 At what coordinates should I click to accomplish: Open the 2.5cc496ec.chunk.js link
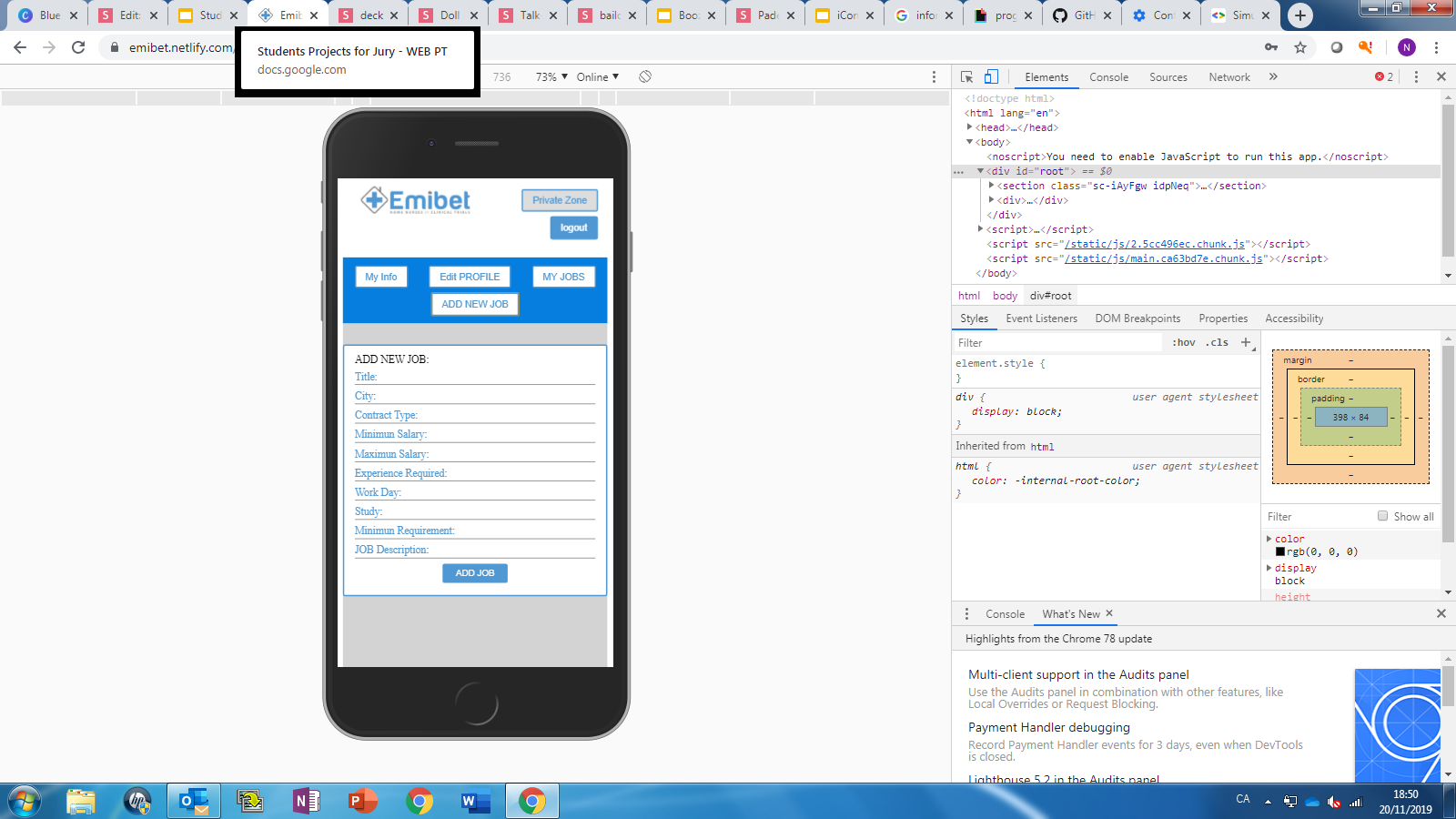pos(1155,244)
